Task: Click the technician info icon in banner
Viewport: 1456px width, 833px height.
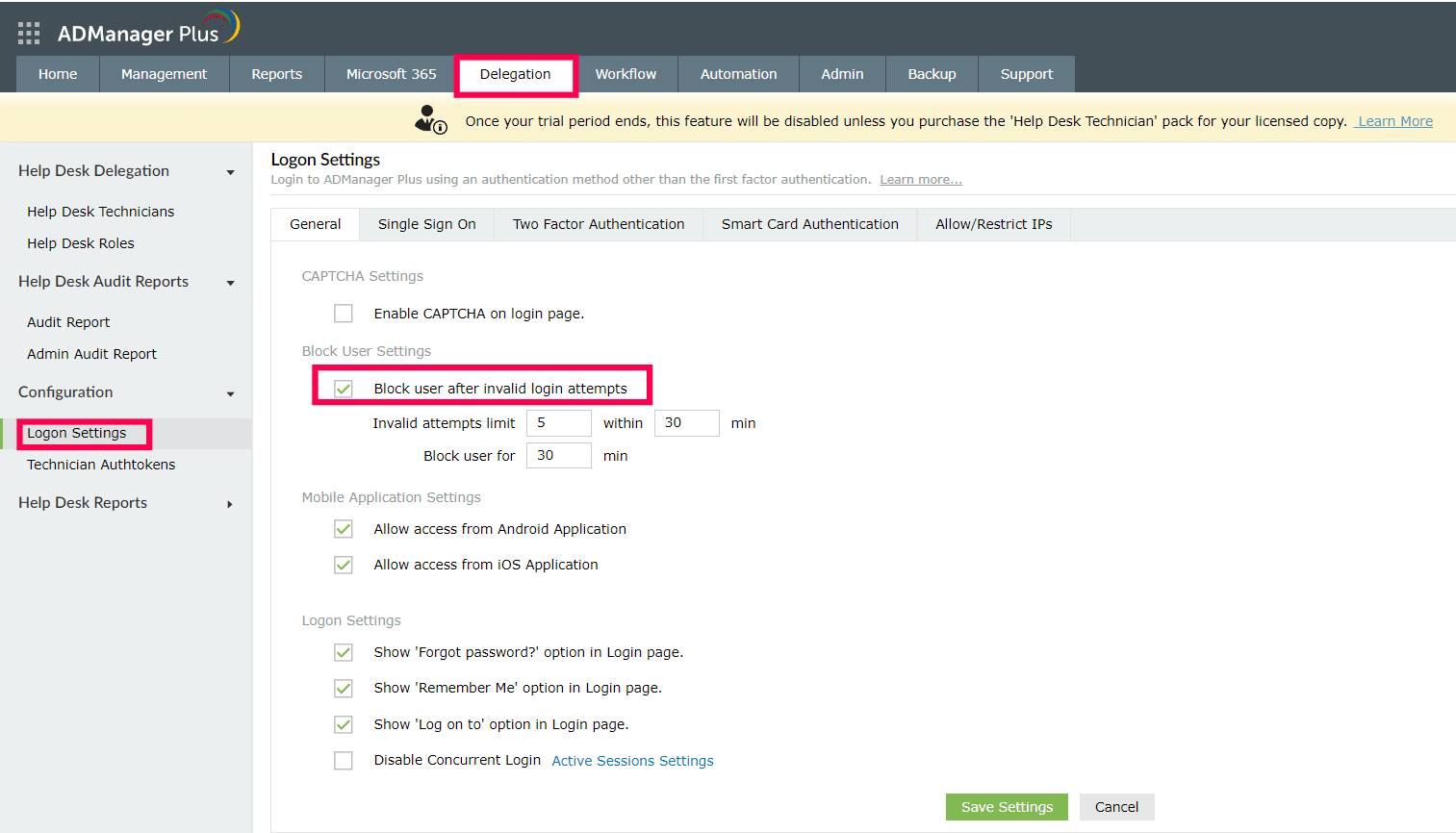Action: point(430,119)
